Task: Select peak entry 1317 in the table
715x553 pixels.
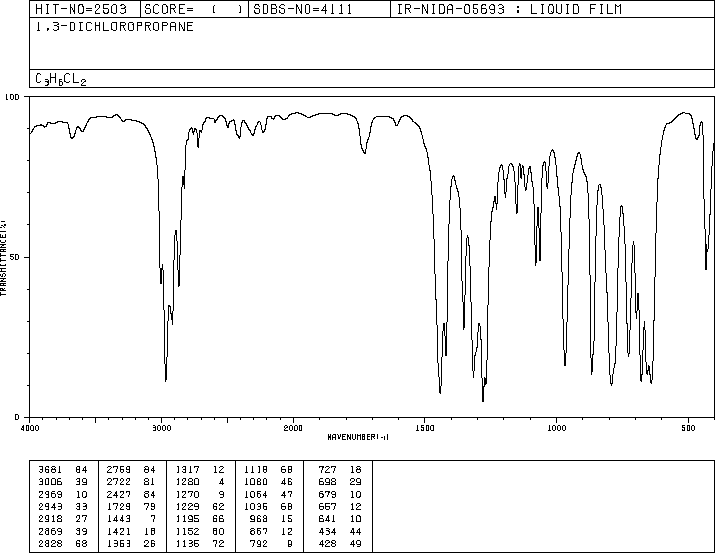Action: (x=200, y=469)
